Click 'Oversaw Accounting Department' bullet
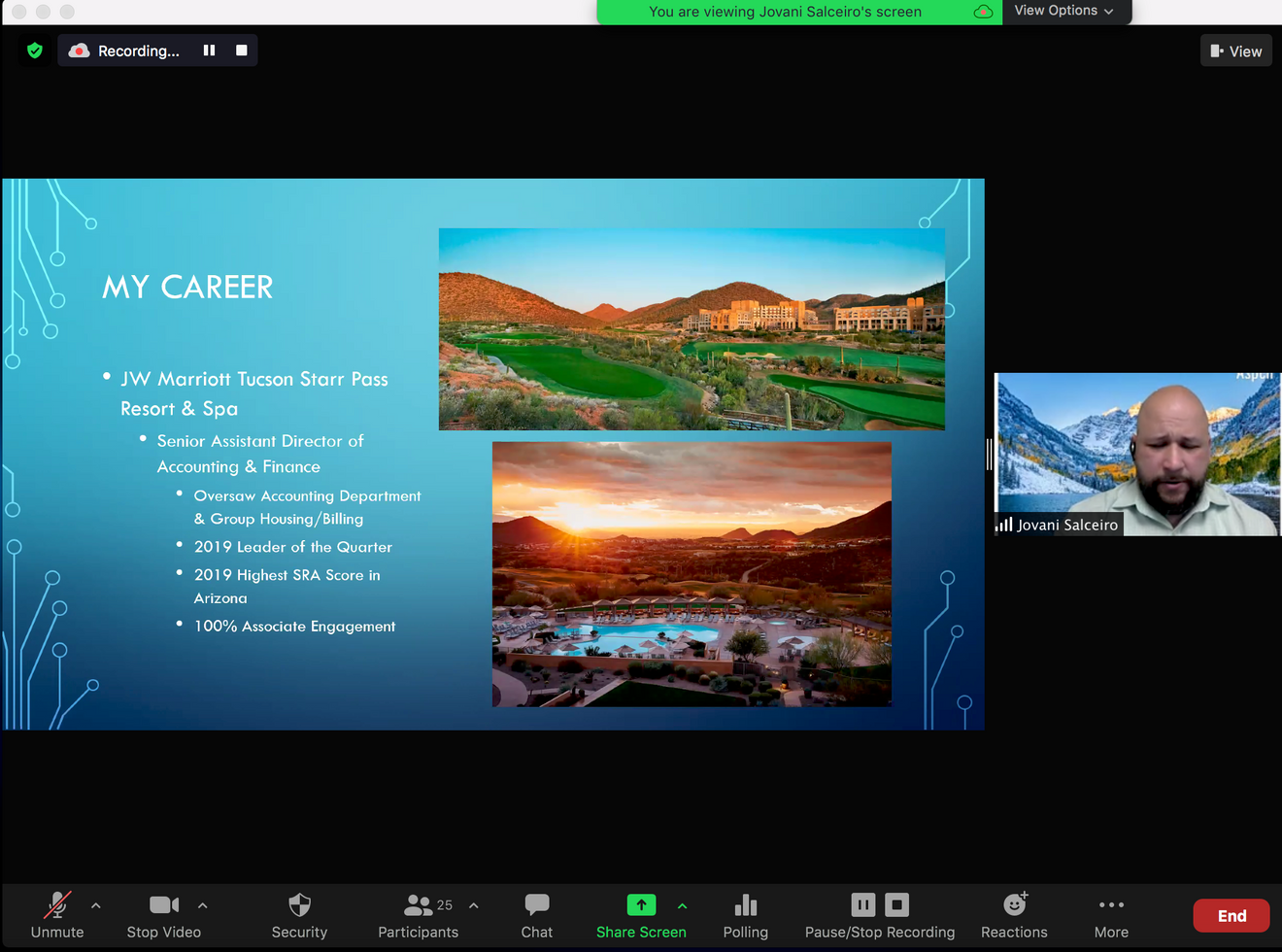This screenshot has height=952, width=1282. coord(308,495)
